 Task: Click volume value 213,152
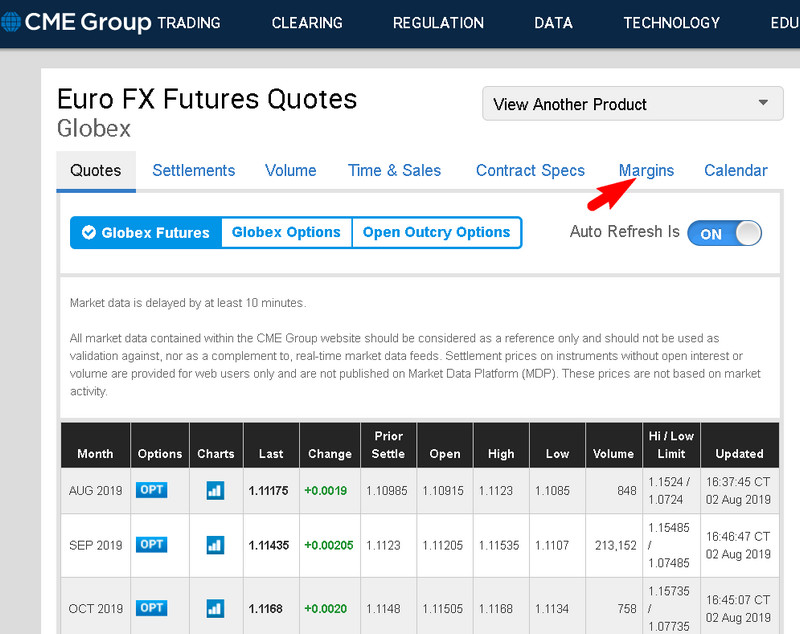pyautogui.click(x=615, y=545)
